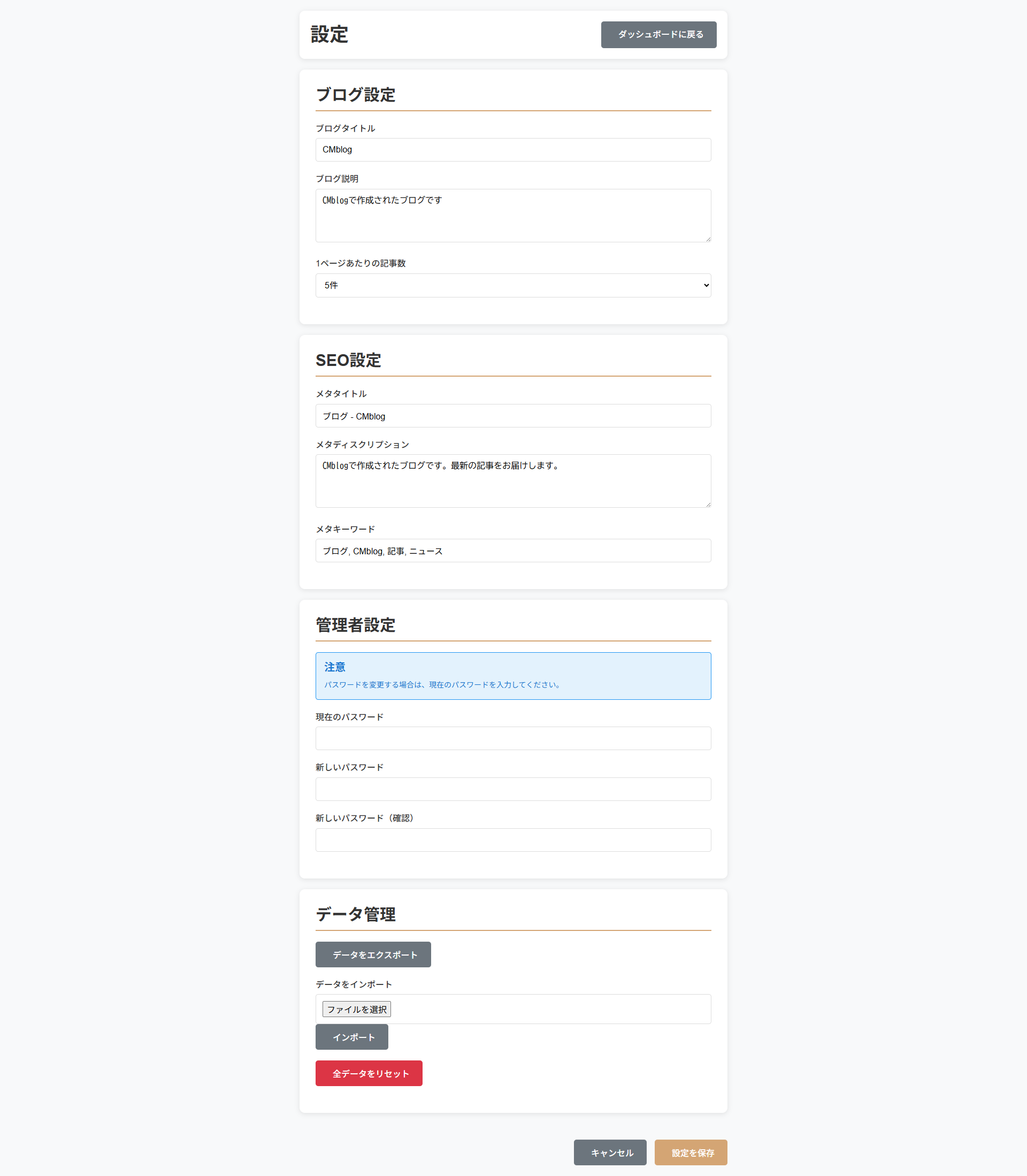The image size is (1027, 1176).
Task: Click the blog title field containing CMblog
Action: 513,150
